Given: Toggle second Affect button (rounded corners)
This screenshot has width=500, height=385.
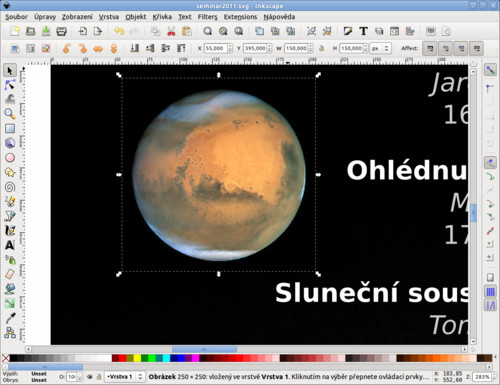Looking at the screenshot, I should [446, 49].
